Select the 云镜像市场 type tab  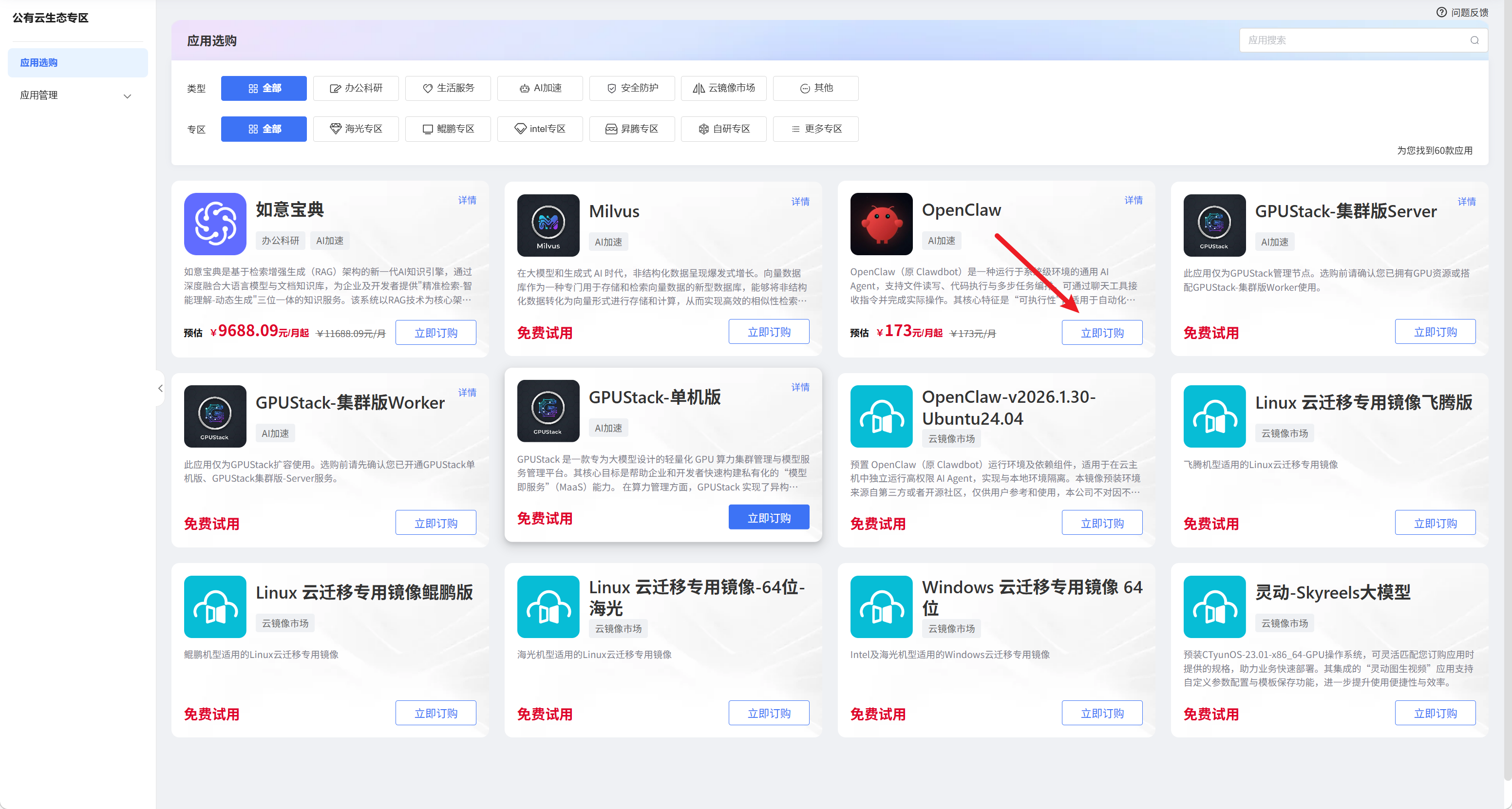(x=723, y=88)
